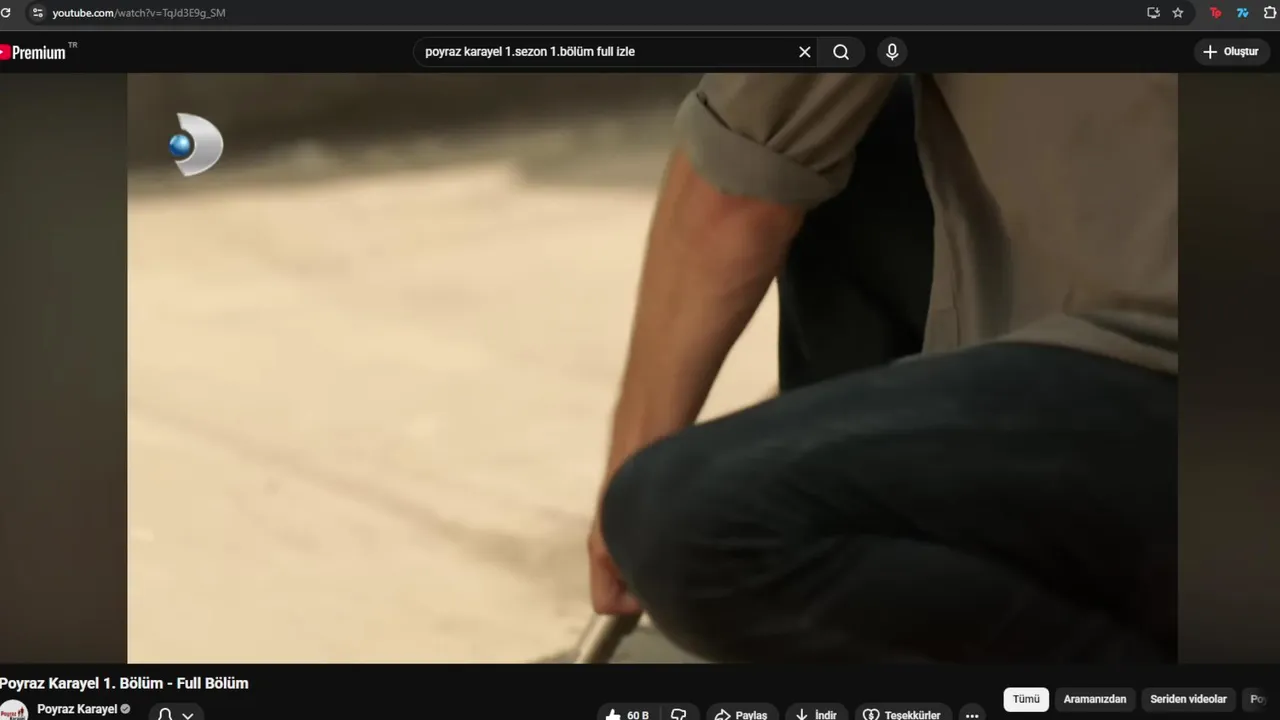Click install app icon in address bar
The width and height of the screenshot is (1280, 720).
[x=1153, y=13]
